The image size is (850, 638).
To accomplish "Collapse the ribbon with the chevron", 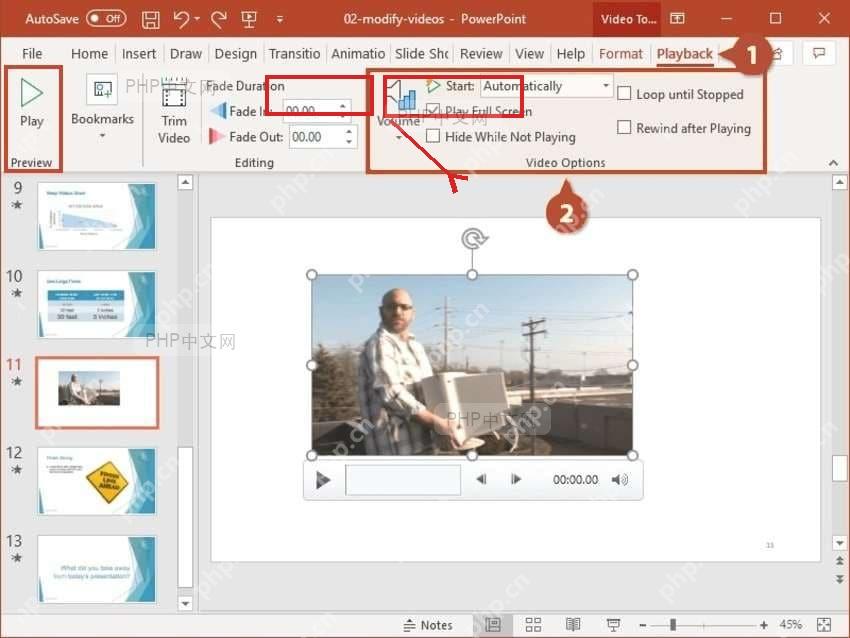I will tap(833, 163).
